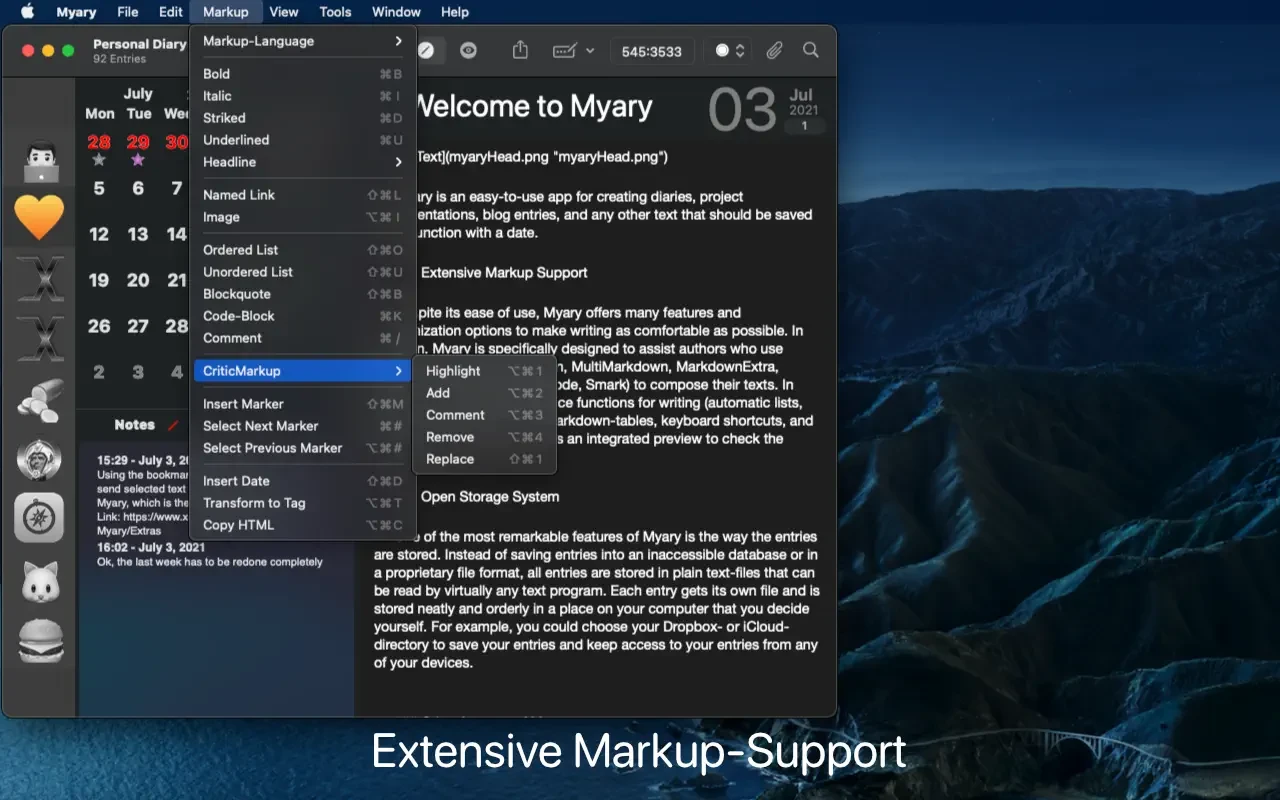Click the paperclip attachment icon
This screenshot has width=1280, height=800.
point(774,50)
